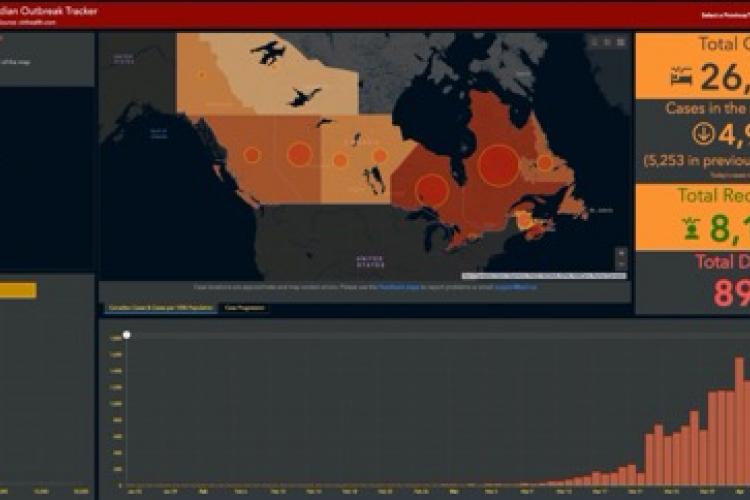
Task: Open the Select a Province dropdown in header
Action: pos(725,15)
